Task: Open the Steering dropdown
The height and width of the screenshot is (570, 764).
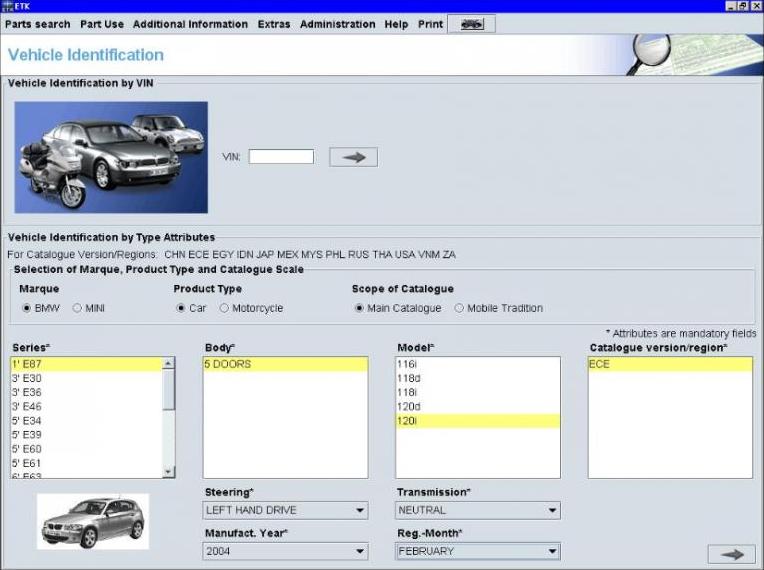Action: coord(285,510)
